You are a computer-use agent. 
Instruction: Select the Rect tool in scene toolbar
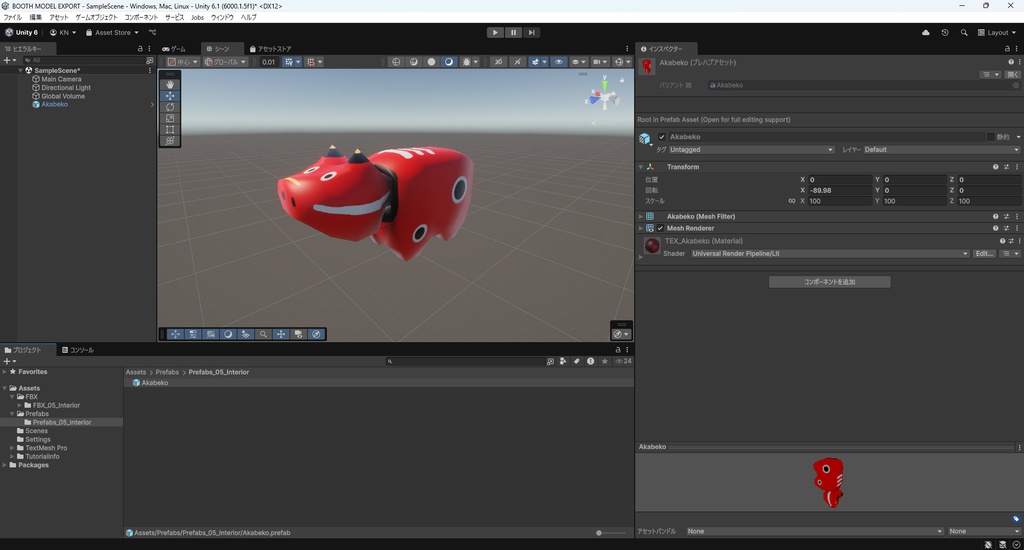tap(170, 129)
